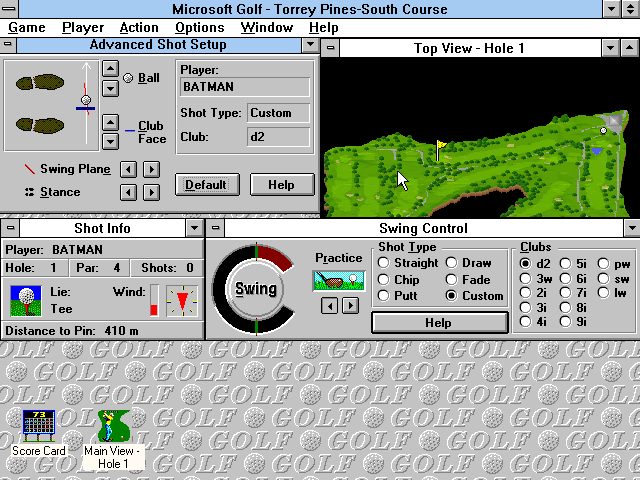Minimize Shot Info with down arrow
The height and width of the screenshot is (480, 640).
195,228
